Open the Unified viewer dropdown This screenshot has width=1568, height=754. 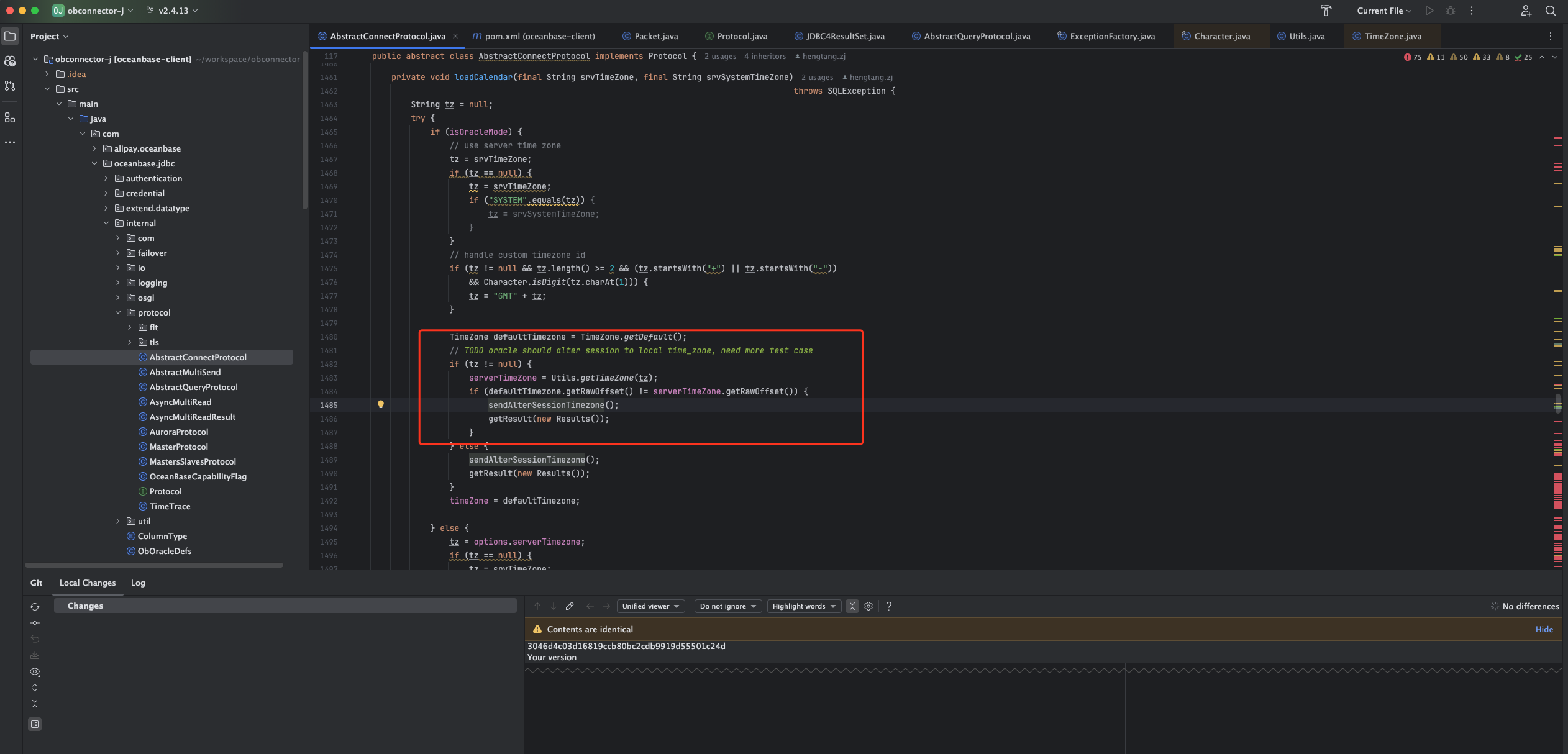[650, 606]
